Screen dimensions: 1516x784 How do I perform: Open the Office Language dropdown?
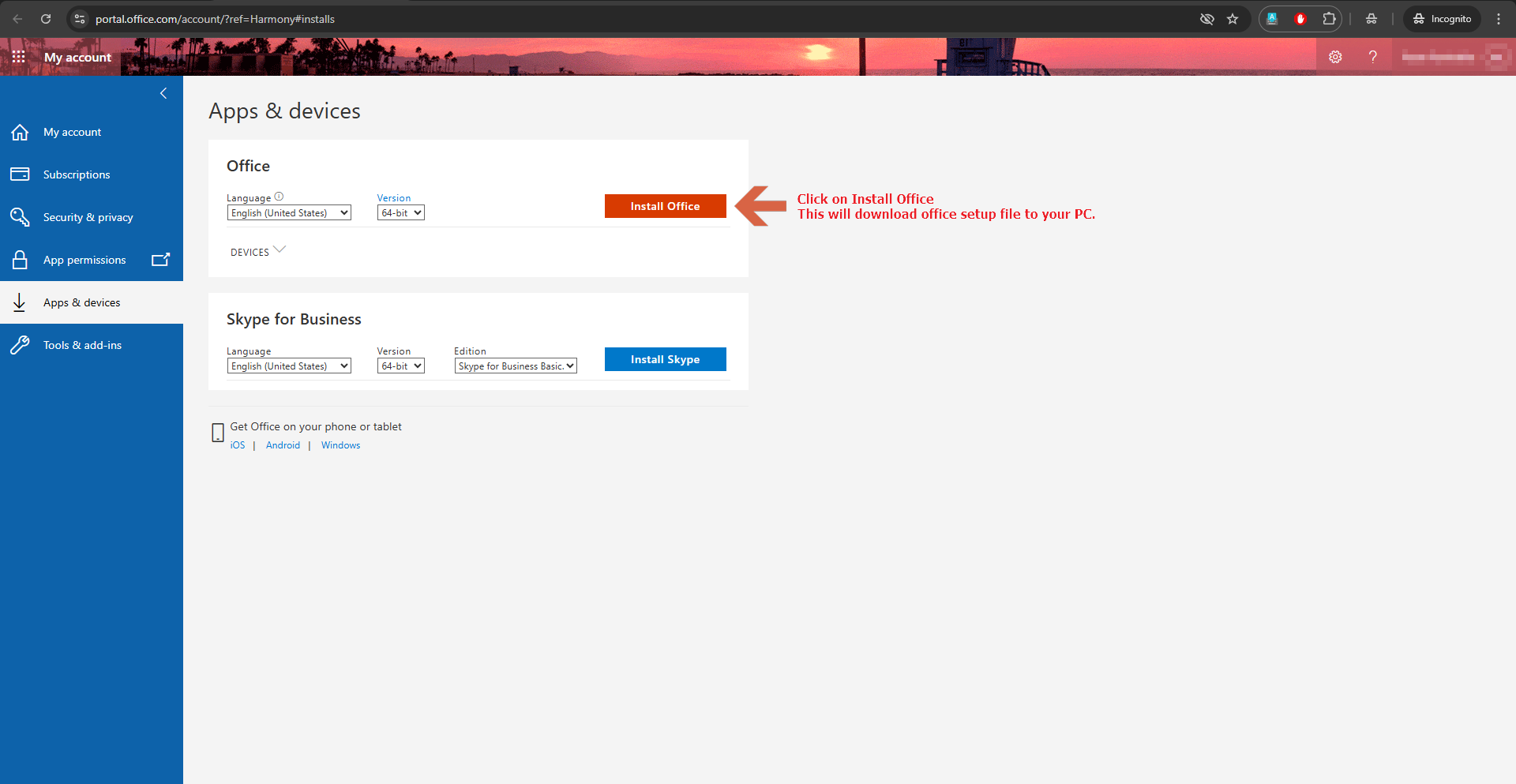coord(289,213)
